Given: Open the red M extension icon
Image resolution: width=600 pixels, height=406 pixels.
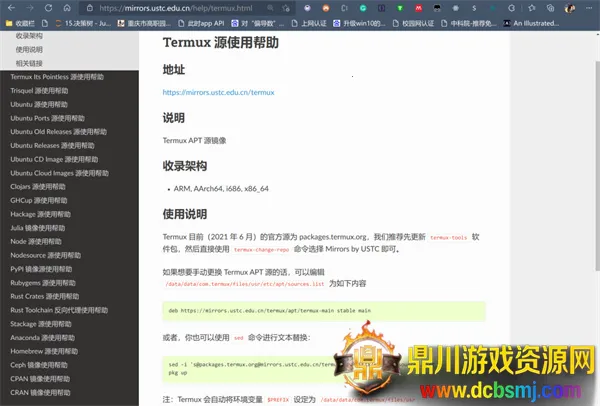Looking at the screenshot, I should 419,8.
